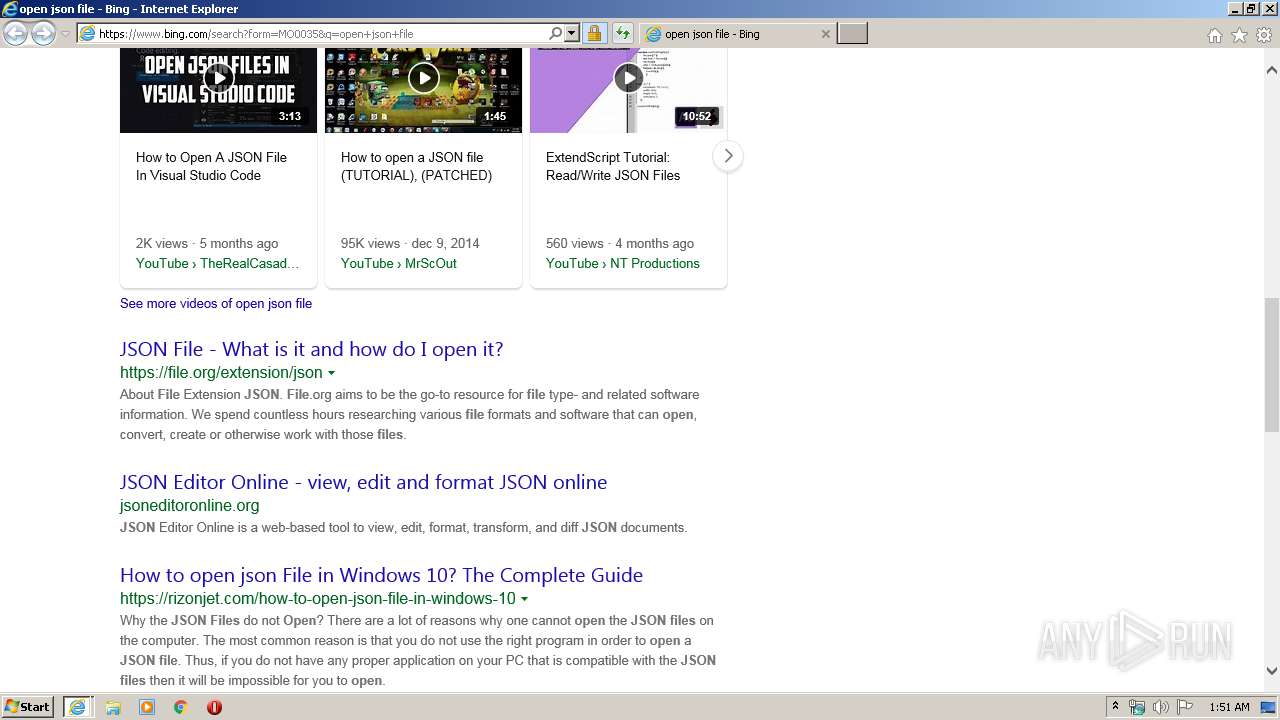
Task: Open the Windows Start menu
Action: tap(28, 706)
